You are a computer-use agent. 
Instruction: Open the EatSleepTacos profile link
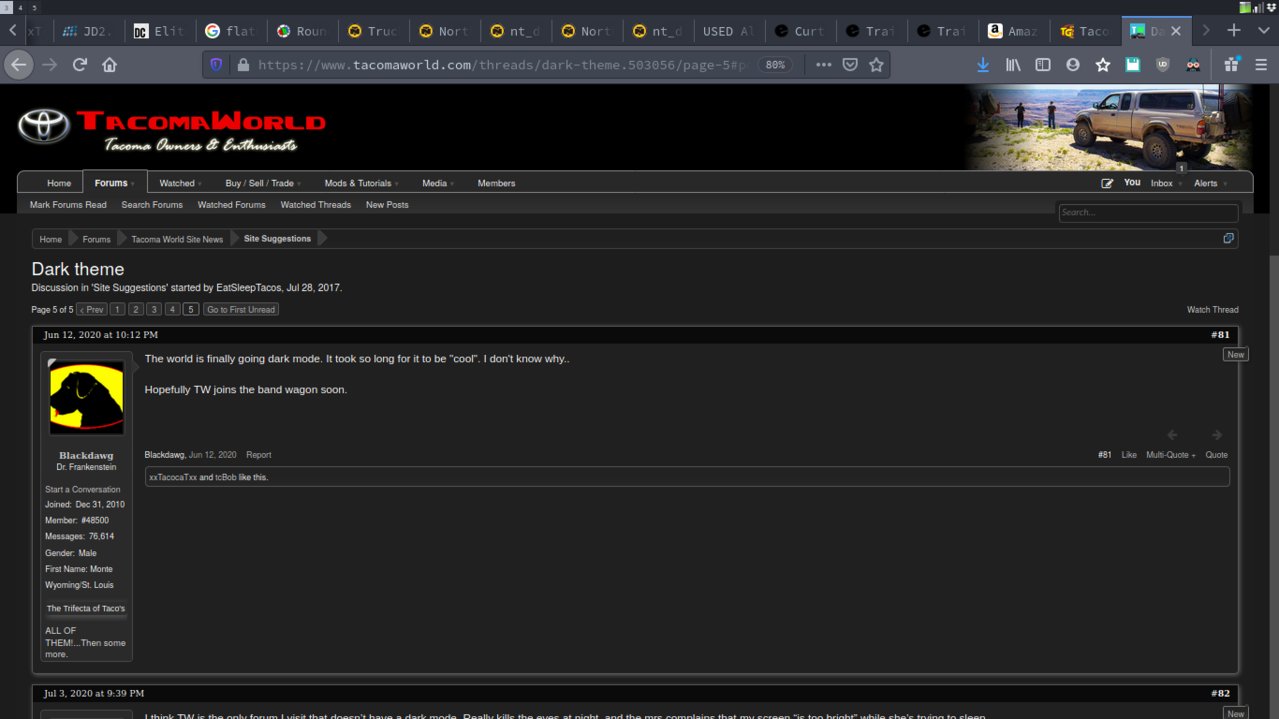pyautogui.click(x=249, y=288)
